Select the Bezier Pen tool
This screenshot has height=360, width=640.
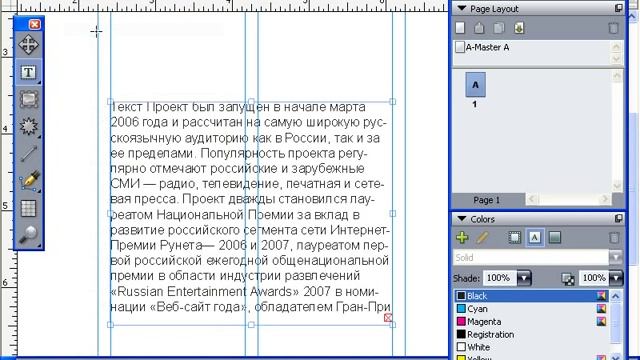pyautogui.click(x=29, y=180)
